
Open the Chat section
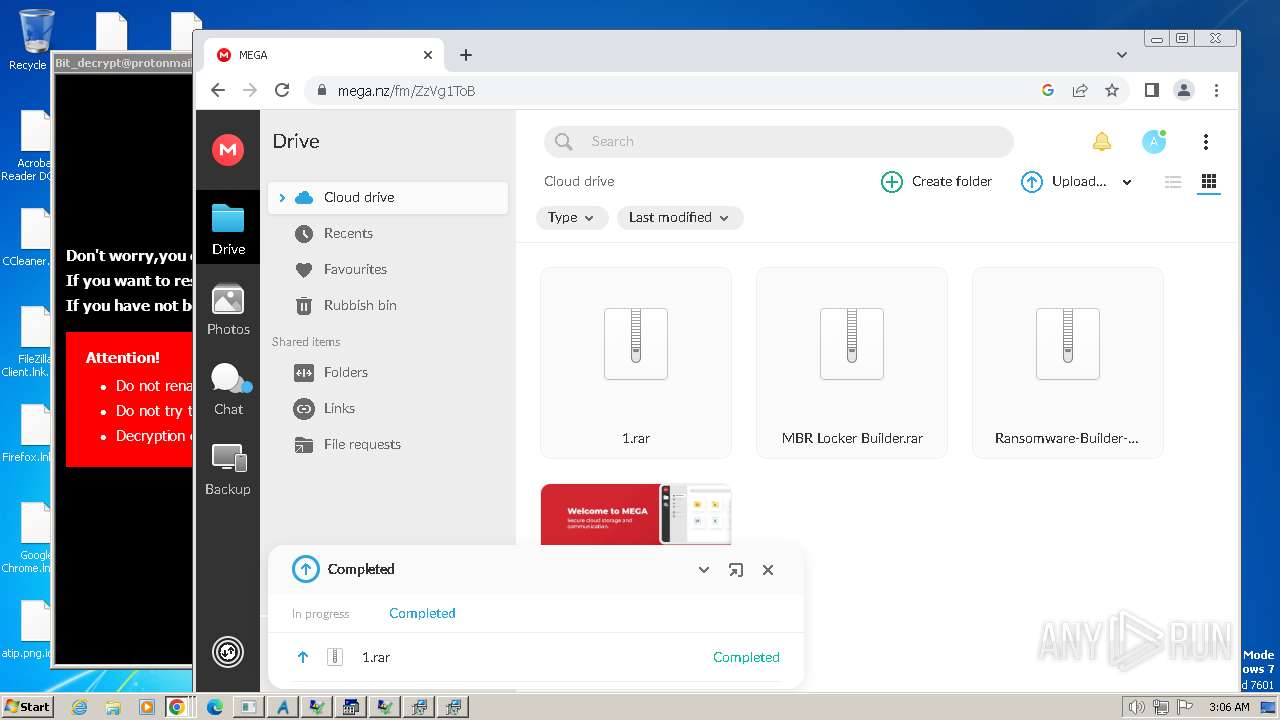(228, 389)
